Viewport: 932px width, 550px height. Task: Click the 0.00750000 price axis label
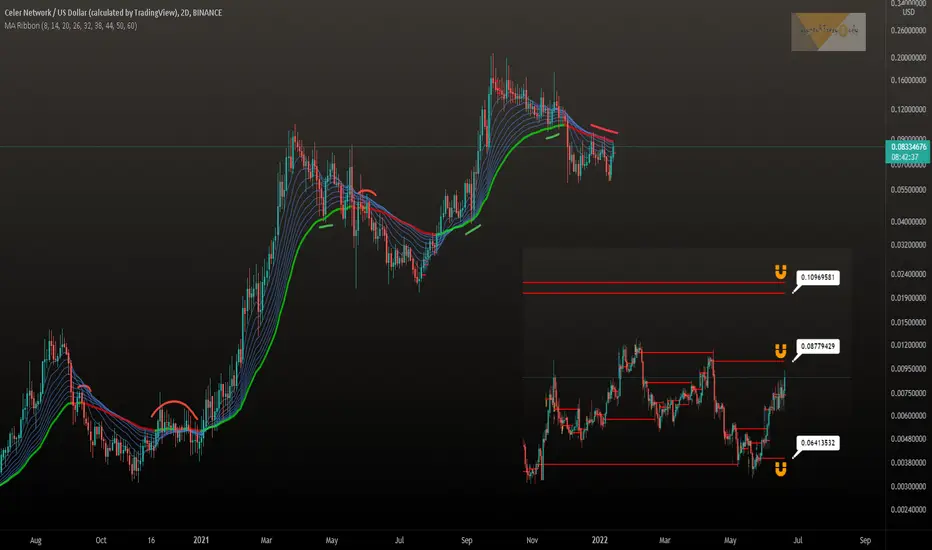908,393
